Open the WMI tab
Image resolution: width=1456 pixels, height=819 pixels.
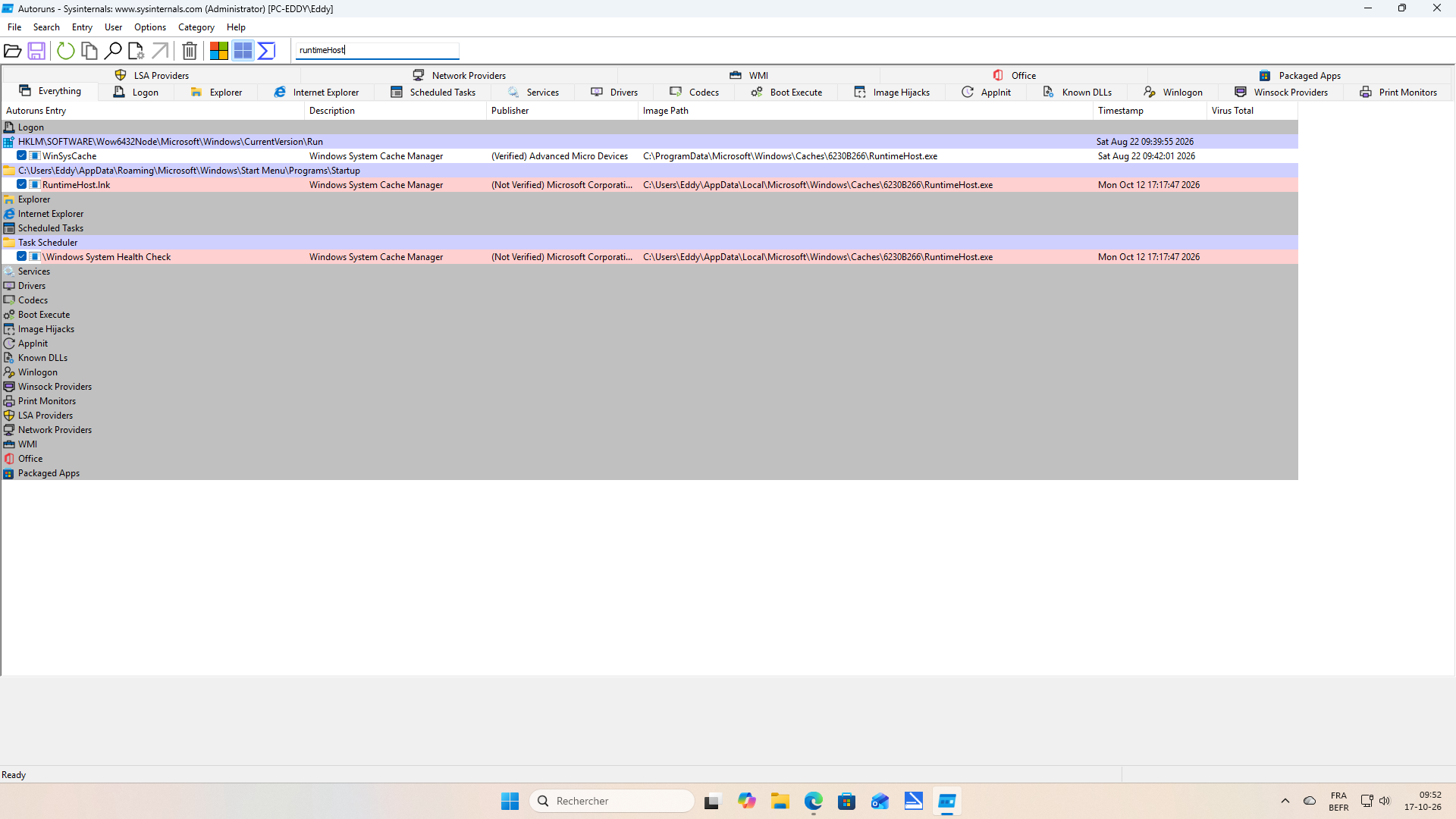749,75
